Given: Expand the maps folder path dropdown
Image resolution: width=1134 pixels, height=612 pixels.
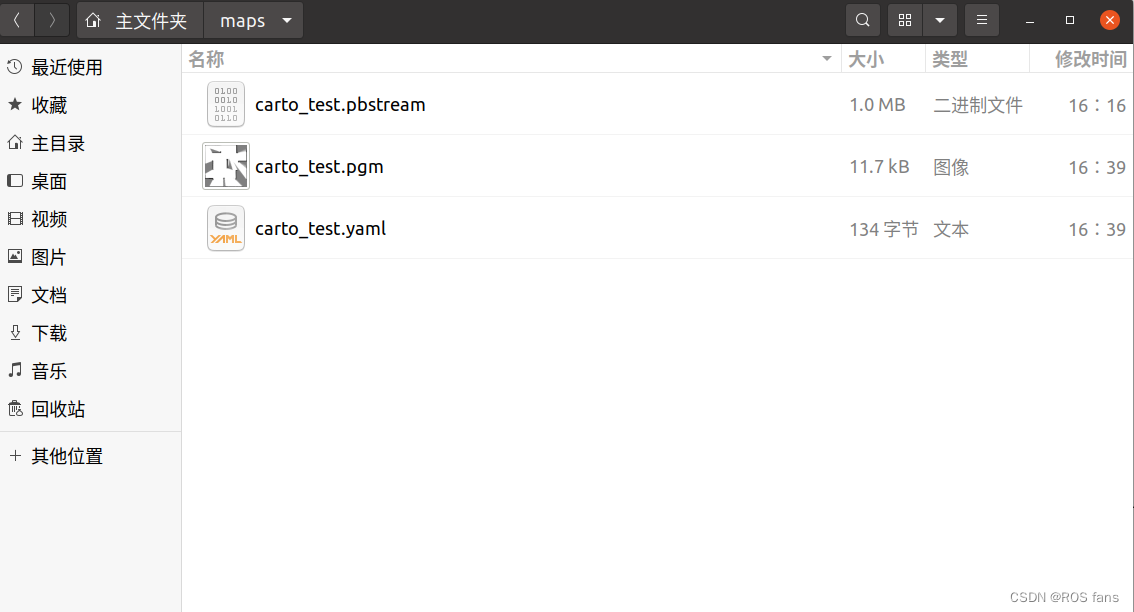Looking at the screenshot, I should [287, 20].
